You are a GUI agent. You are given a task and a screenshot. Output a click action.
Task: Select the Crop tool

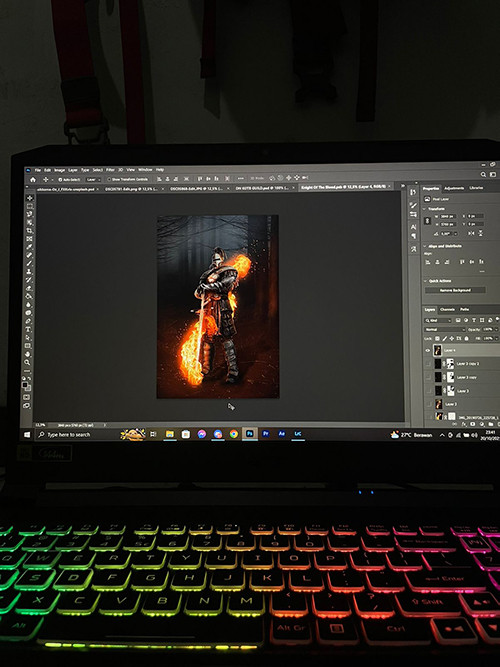pyautogui.click(x=29, y=231)
